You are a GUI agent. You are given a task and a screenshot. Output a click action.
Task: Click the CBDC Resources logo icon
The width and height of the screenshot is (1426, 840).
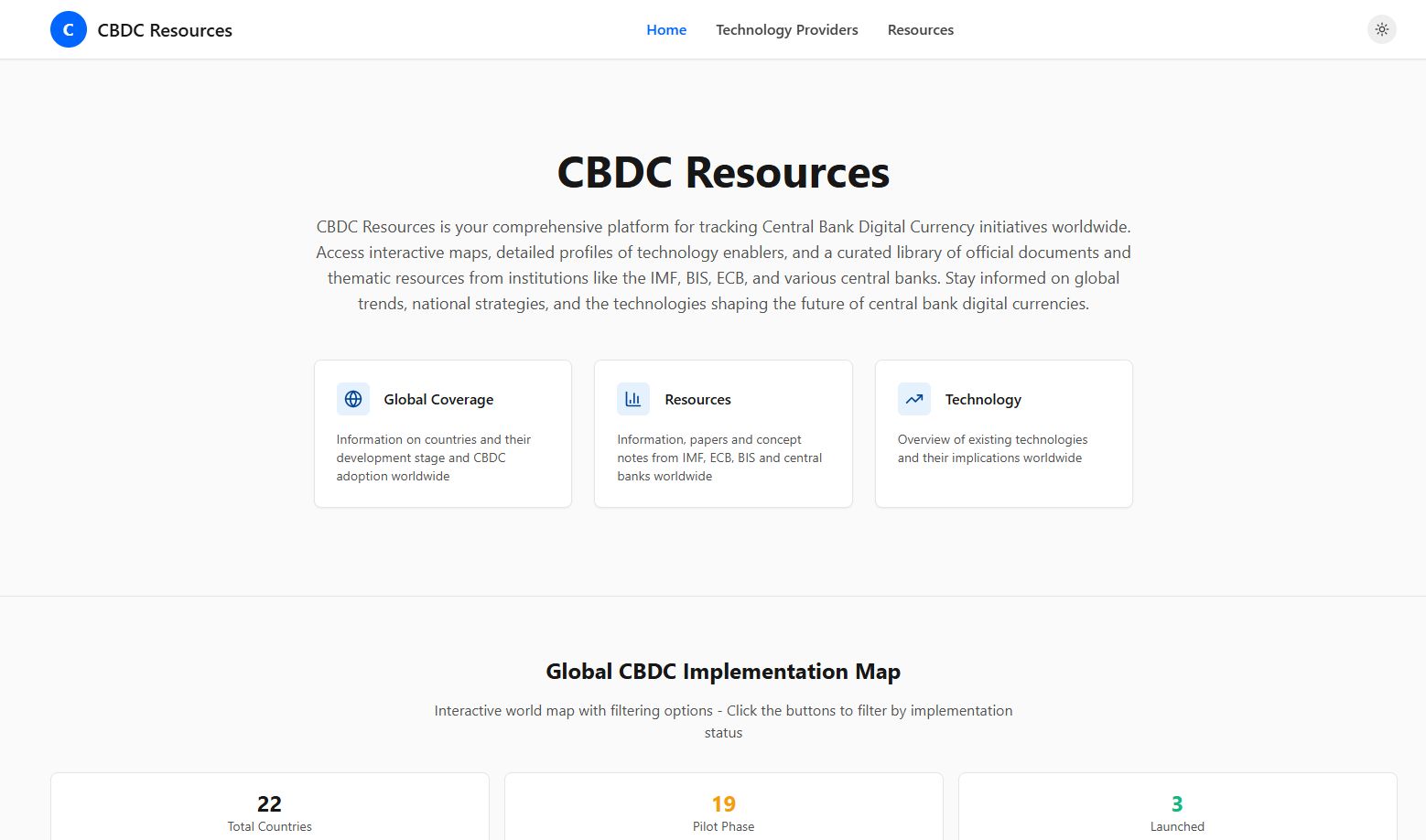pos(68,29)
